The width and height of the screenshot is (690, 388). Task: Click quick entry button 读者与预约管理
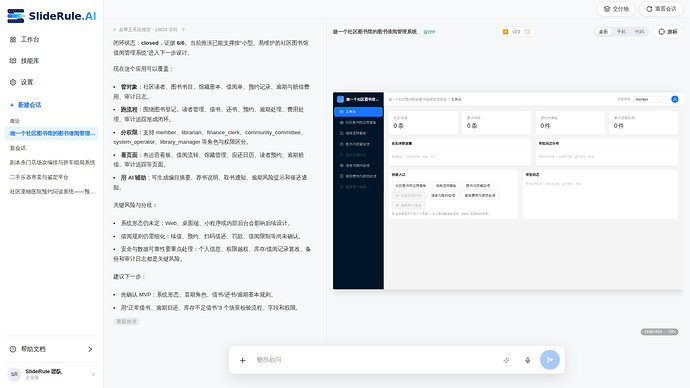443,195
